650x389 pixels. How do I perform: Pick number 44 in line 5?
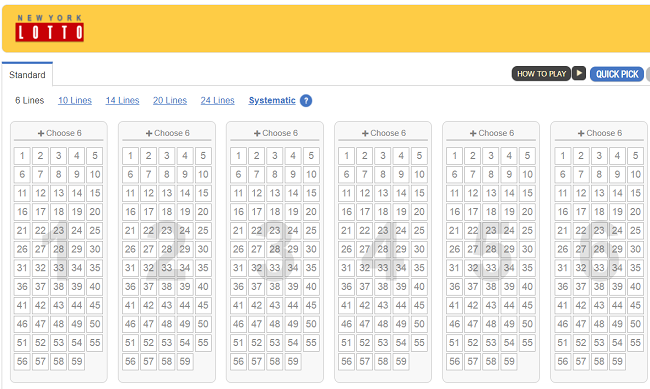[x=509, y=305]
